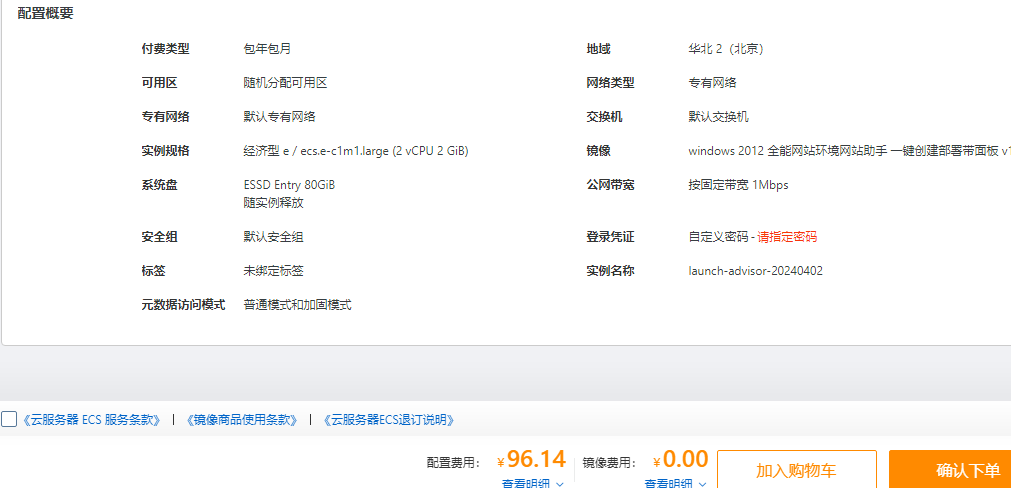Click the ¥0.00 image fee amount
This screenshot has width=1011, height=488.
[x=681, y=460]
